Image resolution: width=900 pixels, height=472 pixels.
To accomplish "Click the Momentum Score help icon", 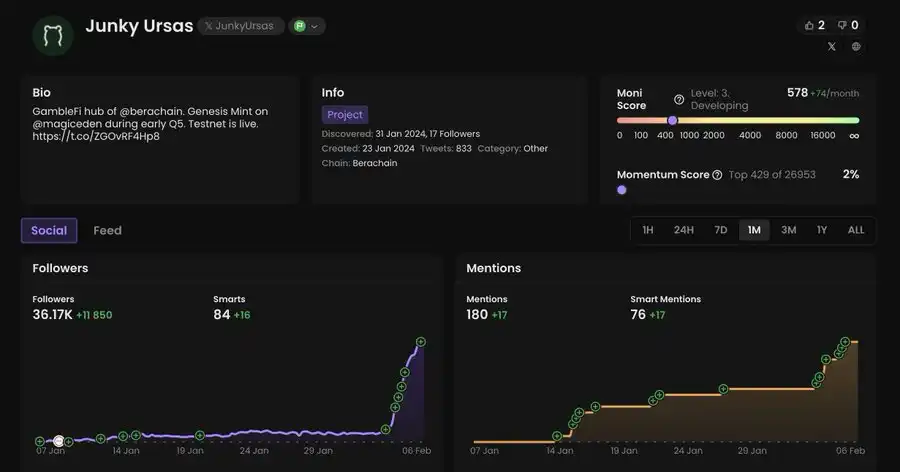I will pos(717,175).
